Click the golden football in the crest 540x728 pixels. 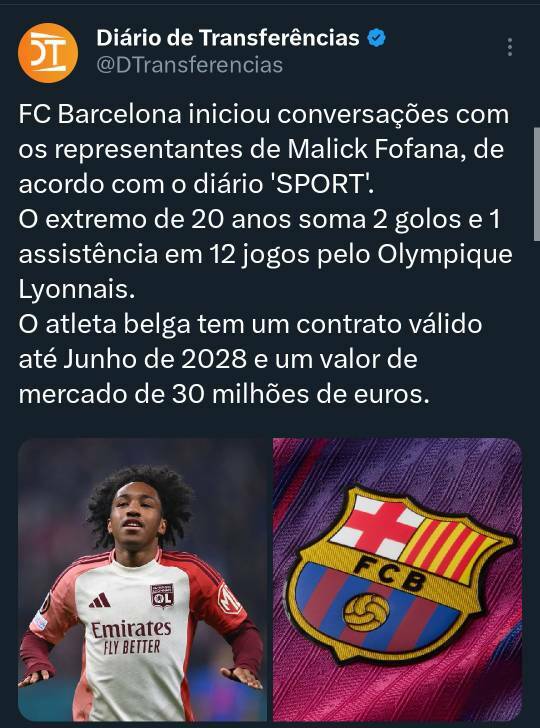[x=366, y=612]
